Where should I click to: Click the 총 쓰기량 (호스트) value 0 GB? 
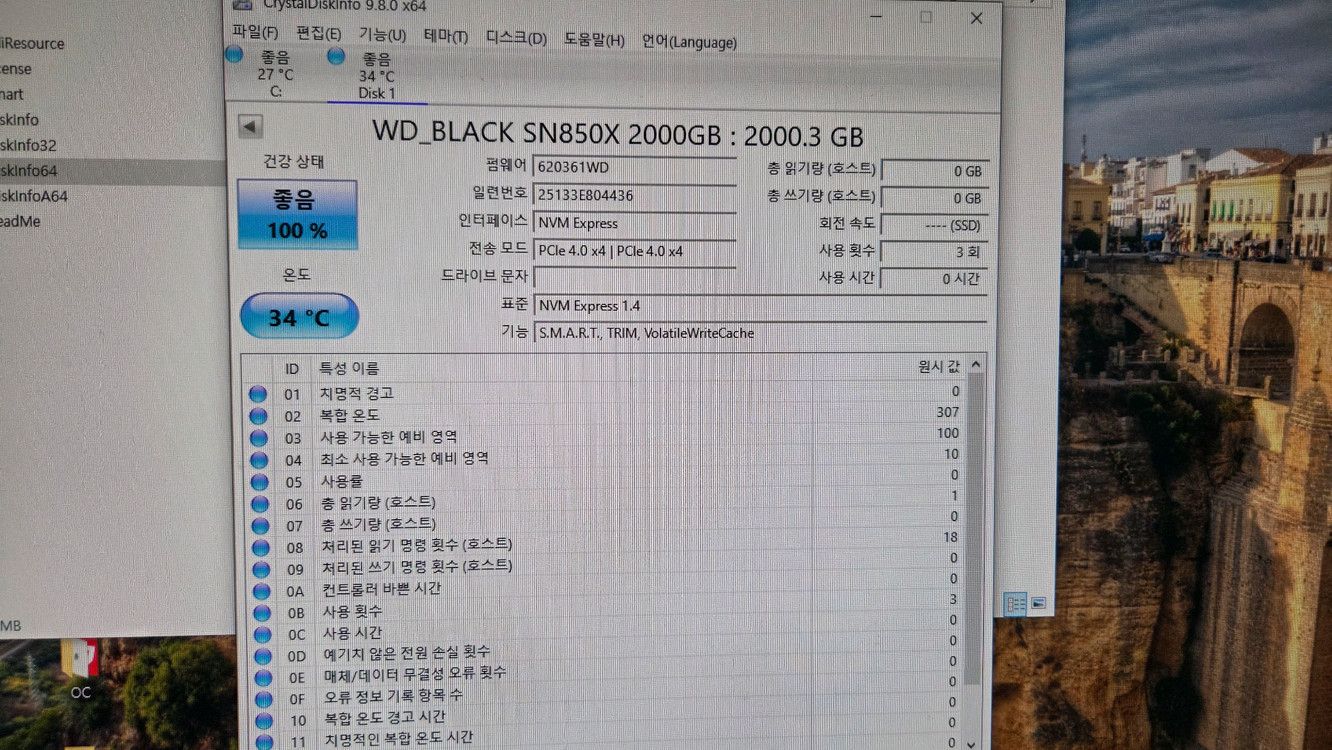(x=935, y=198)
